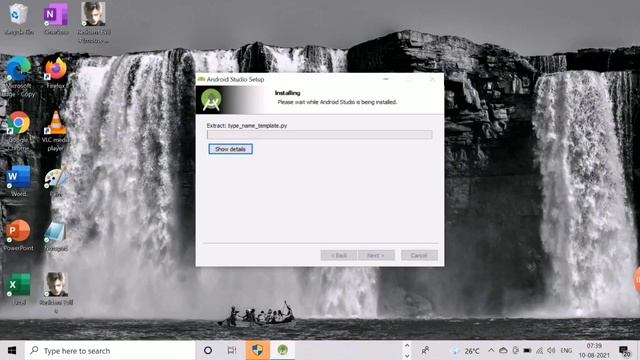
Task: Select the Google Chrome desktop icon
Action: [18, 131]
